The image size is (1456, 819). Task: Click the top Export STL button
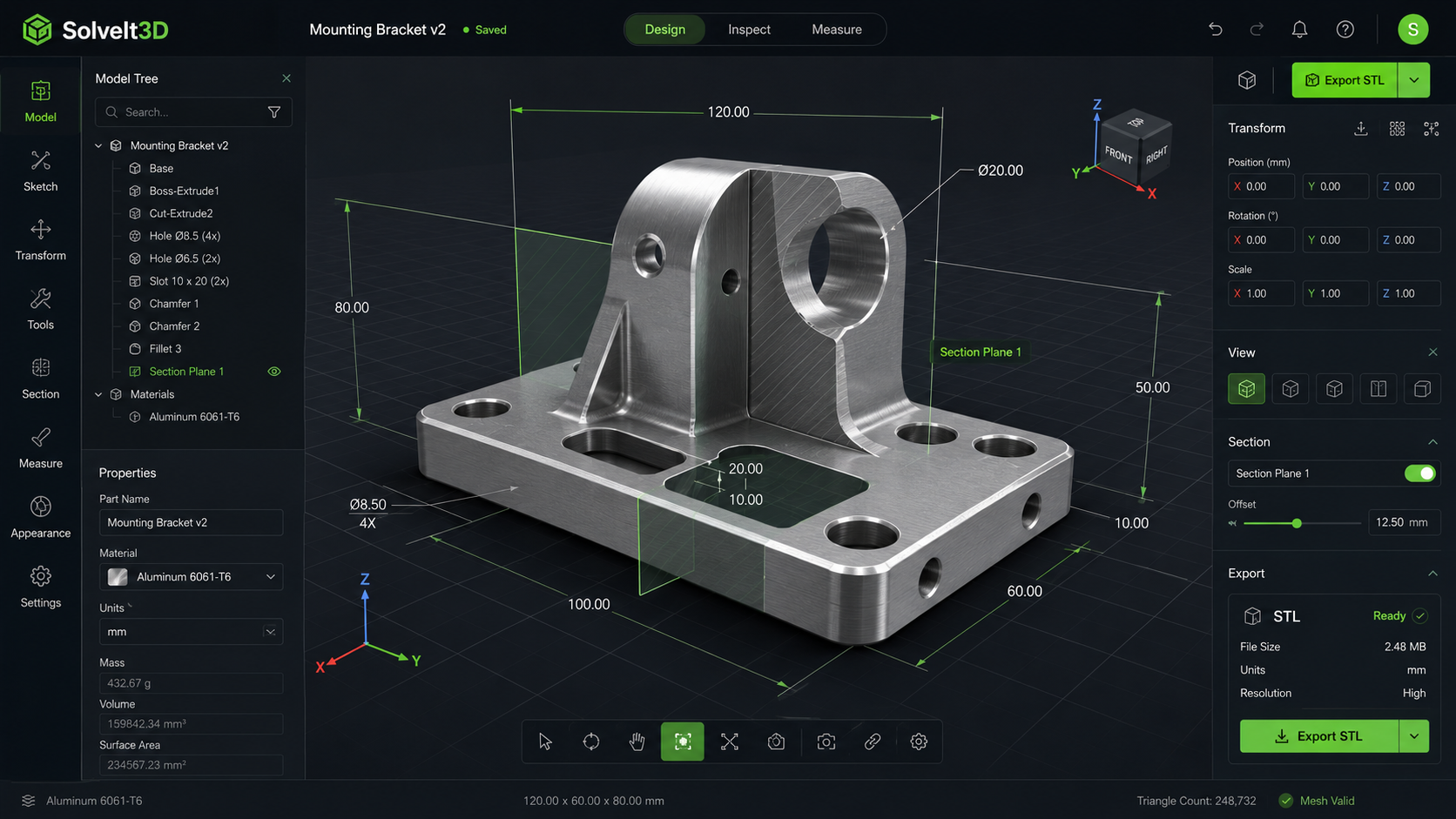[x=1345, y=80]
